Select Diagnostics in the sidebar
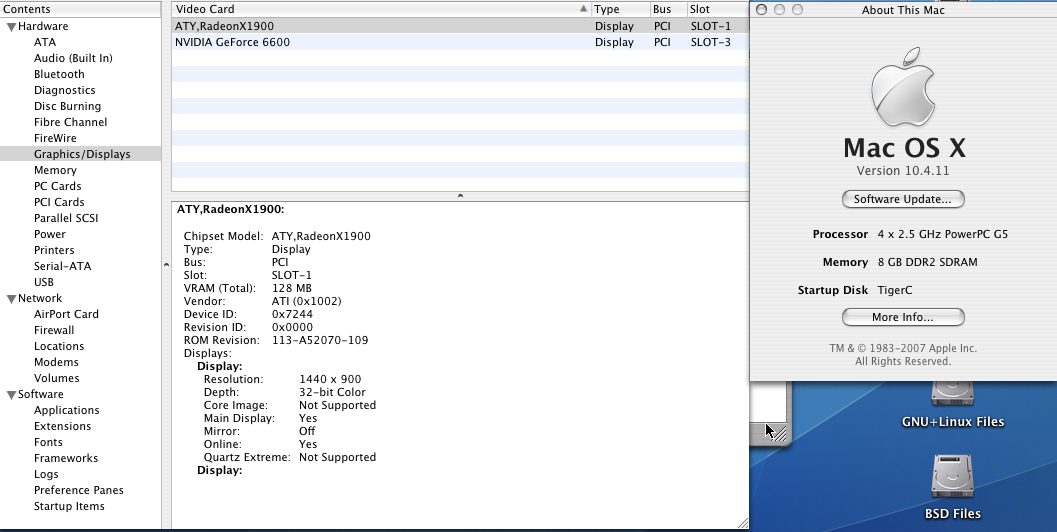This screenshot has height=532, width=1057. tap(65, 90)
